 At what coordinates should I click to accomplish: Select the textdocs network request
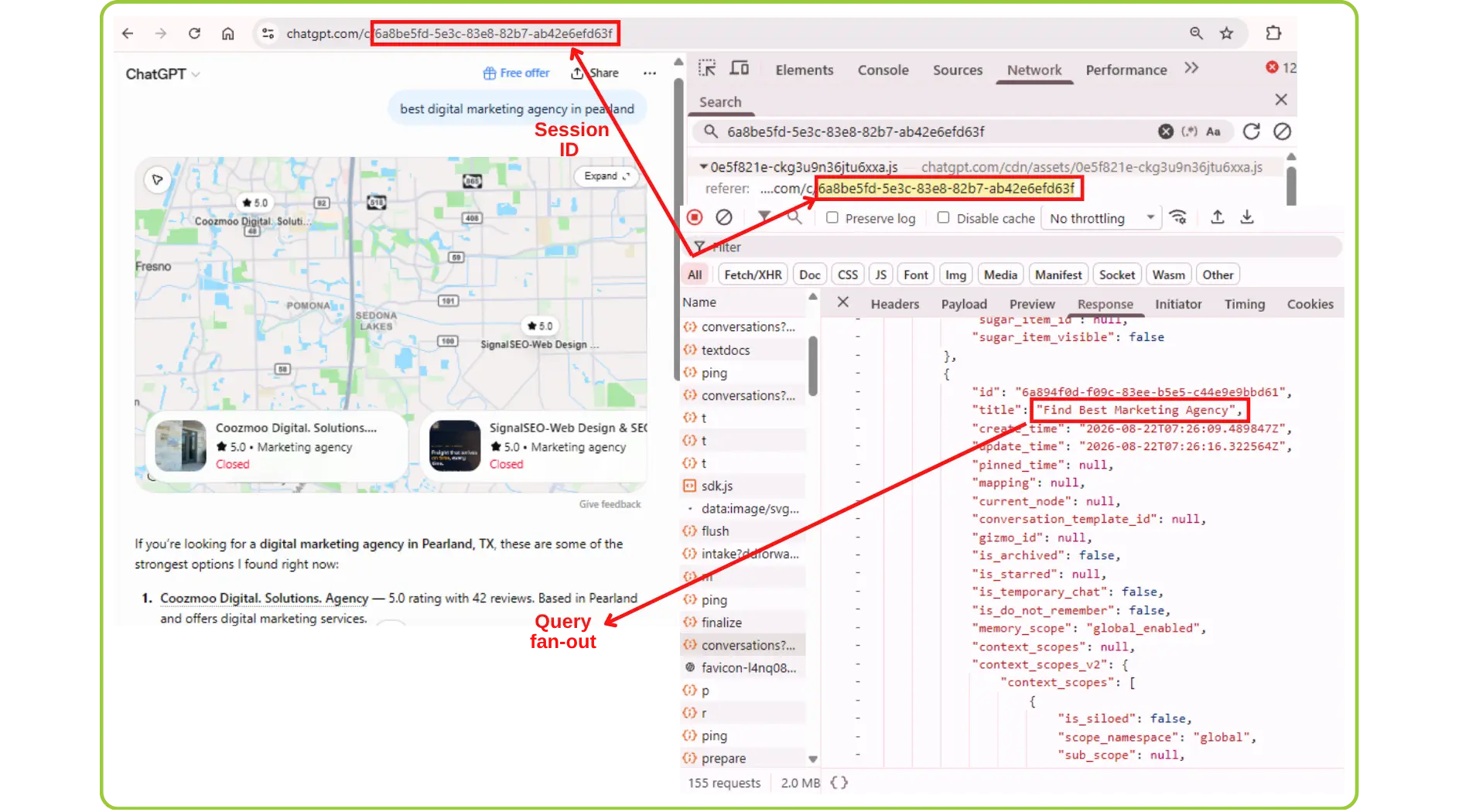725,350
